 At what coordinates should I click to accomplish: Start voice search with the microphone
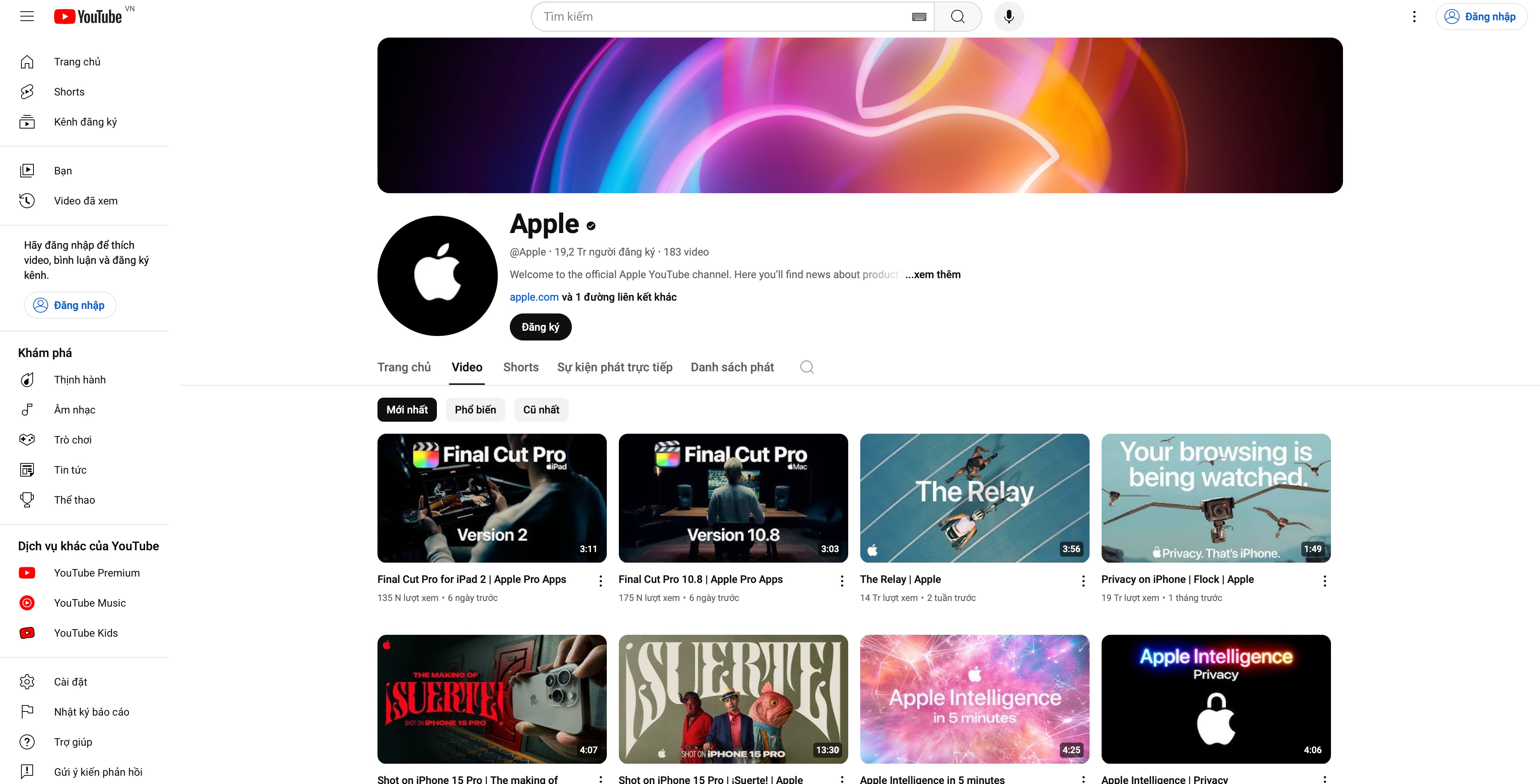pos(1008,17)
